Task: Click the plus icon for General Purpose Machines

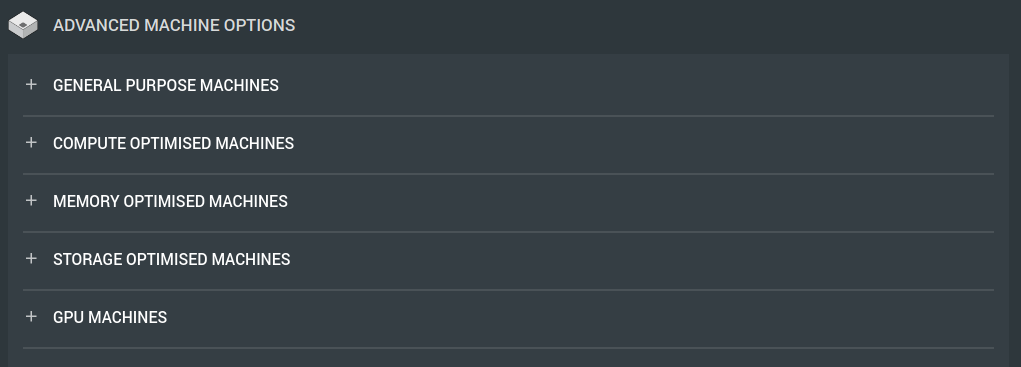Action: click(31, 85)
